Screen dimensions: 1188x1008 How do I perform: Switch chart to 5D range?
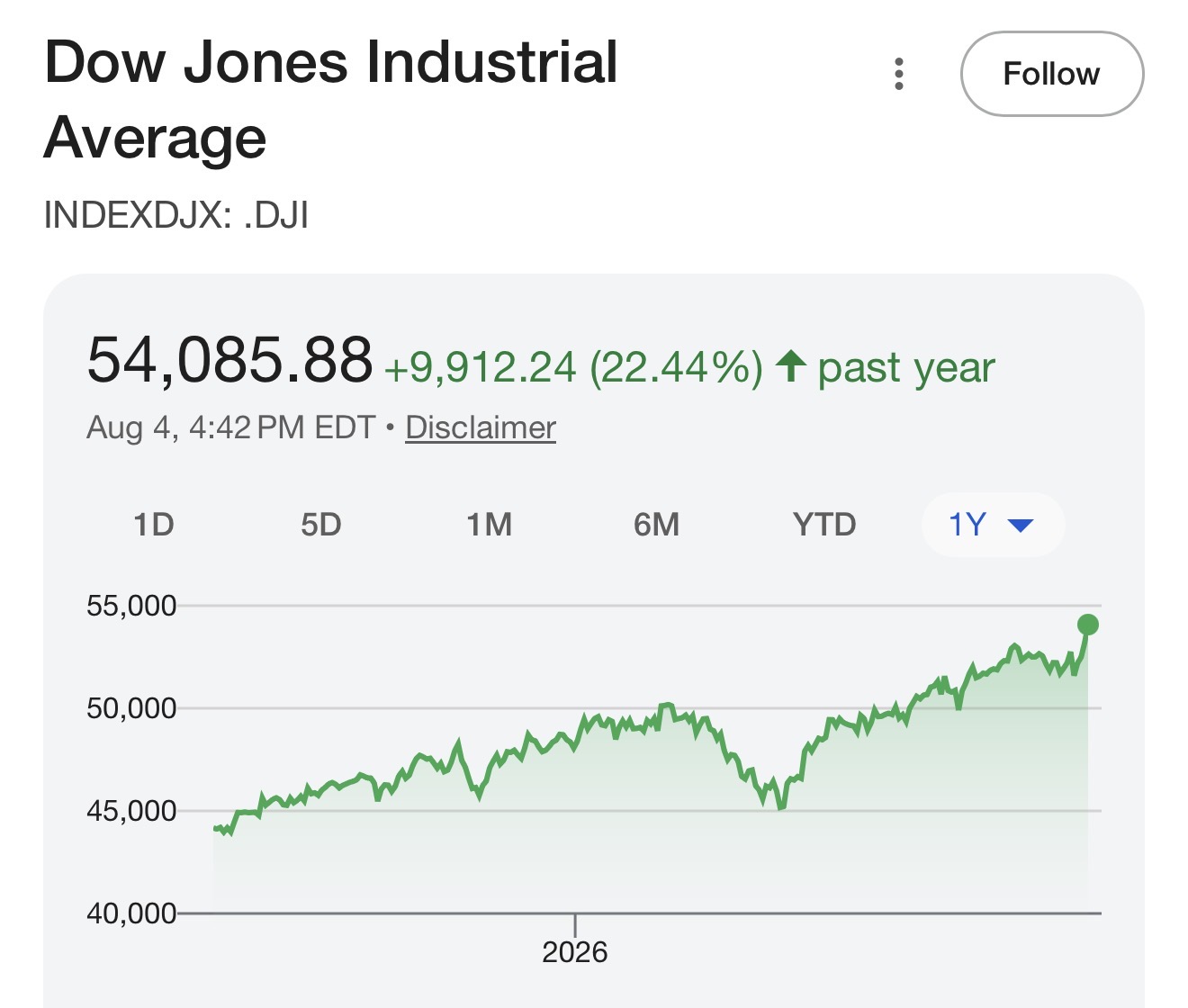pyautogui.click(x=321, y=524)
